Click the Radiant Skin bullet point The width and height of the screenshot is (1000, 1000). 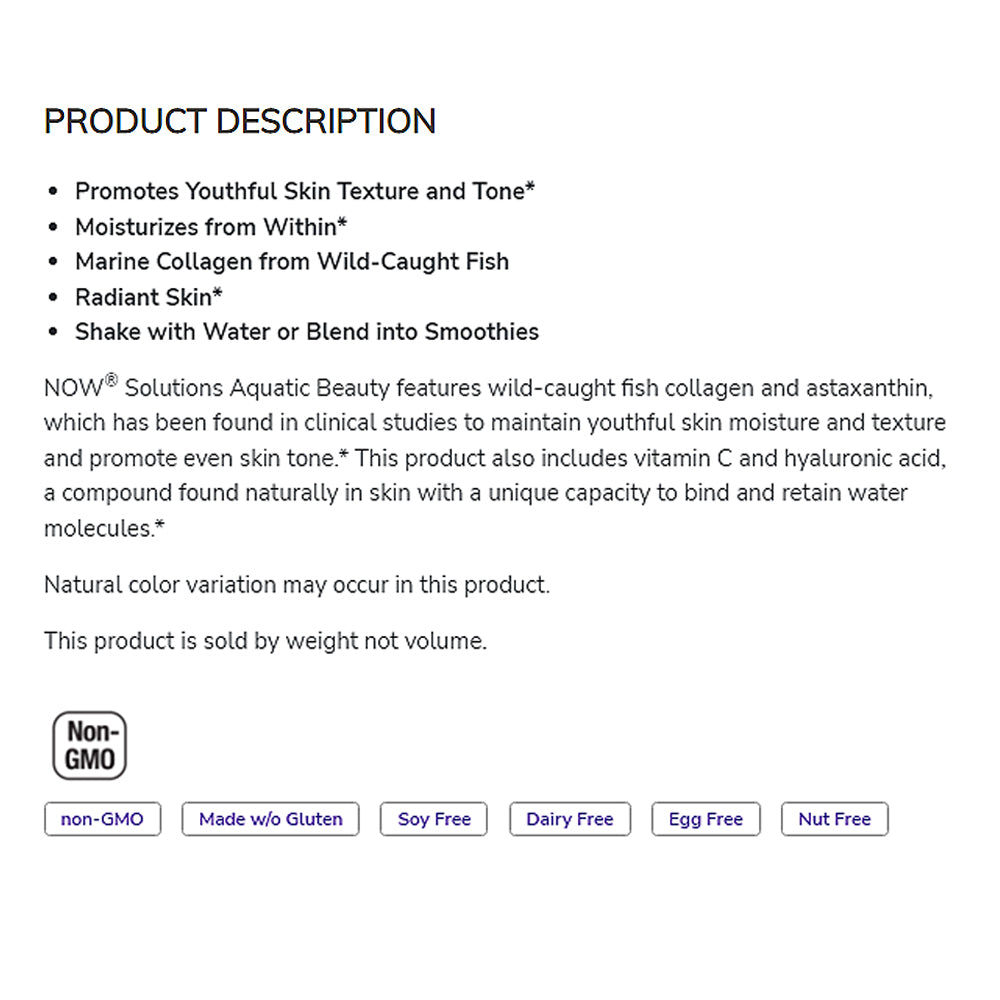pyautogui.click(x=149, y=297)
